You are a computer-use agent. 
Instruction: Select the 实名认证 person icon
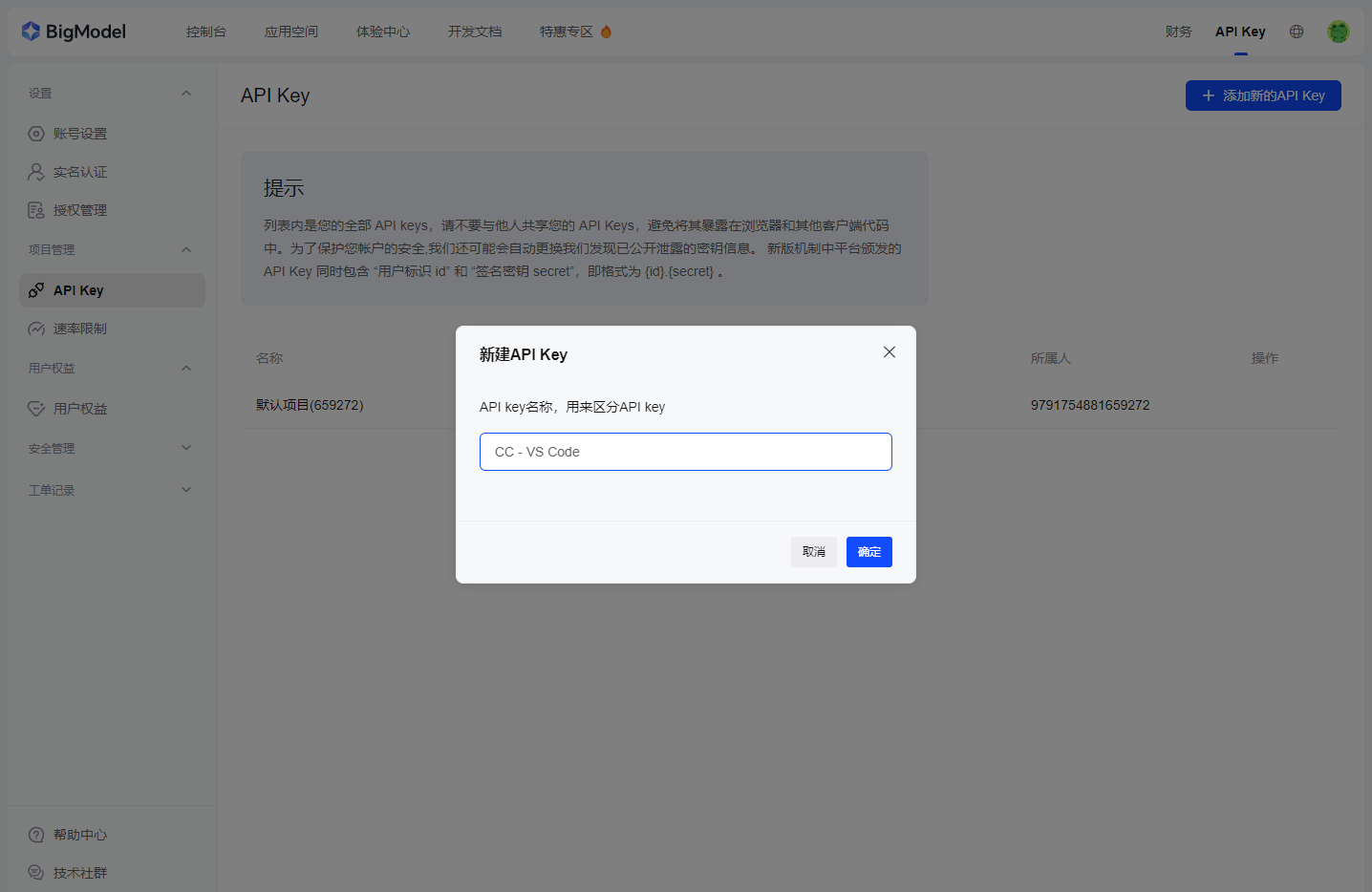click(x=36, y=172)
